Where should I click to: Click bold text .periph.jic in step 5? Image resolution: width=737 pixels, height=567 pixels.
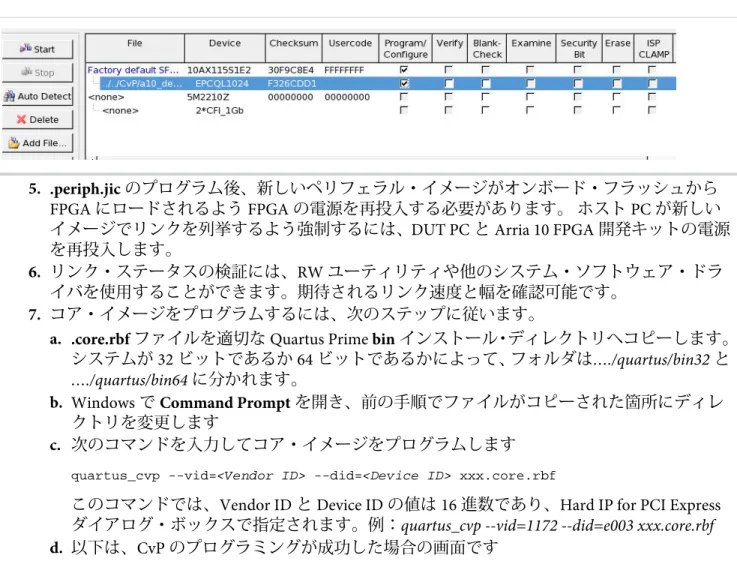click(85, 189)
